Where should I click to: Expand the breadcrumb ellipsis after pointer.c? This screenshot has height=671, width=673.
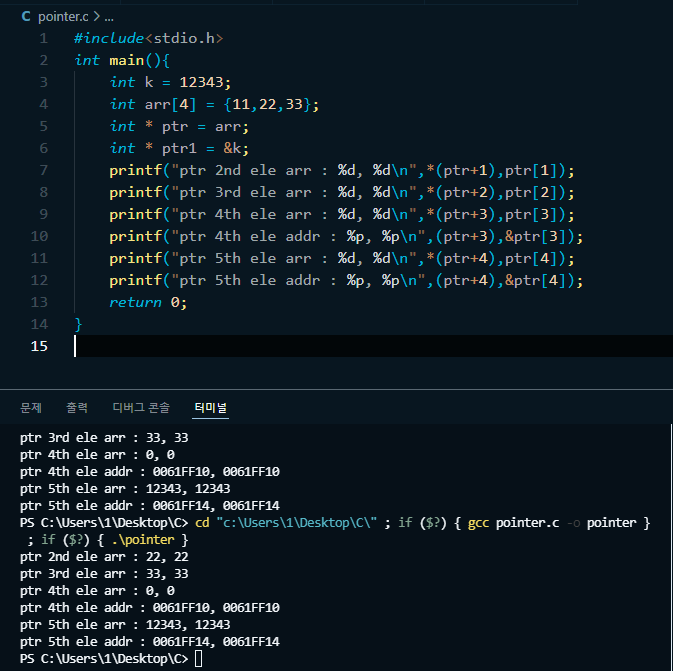pos(109,17)
